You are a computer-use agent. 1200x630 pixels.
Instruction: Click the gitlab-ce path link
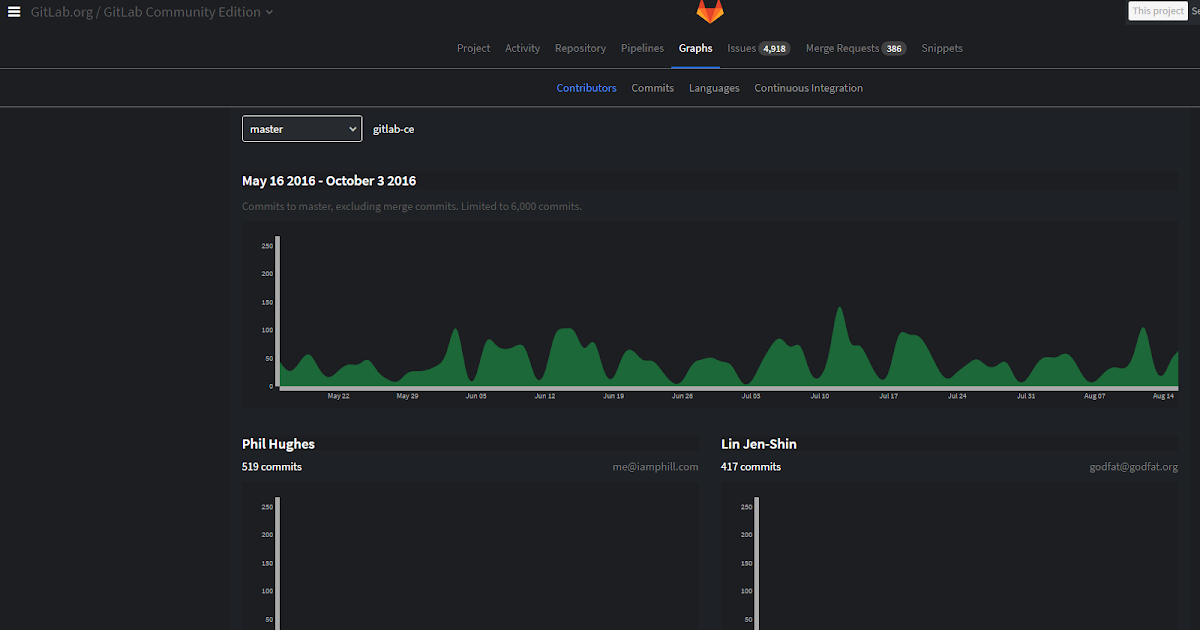click(393, 129)
